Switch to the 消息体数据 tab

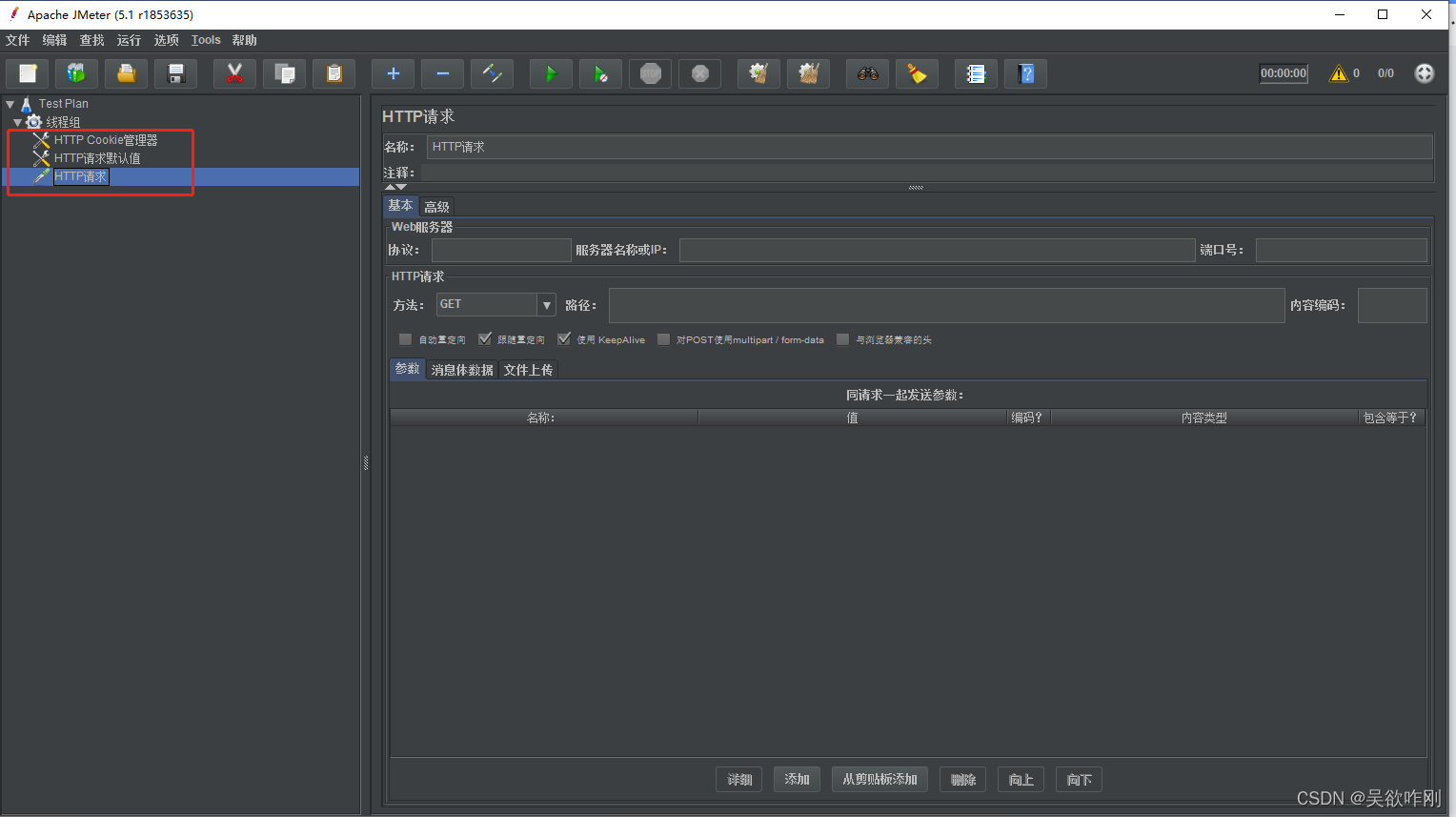point(462,370)
